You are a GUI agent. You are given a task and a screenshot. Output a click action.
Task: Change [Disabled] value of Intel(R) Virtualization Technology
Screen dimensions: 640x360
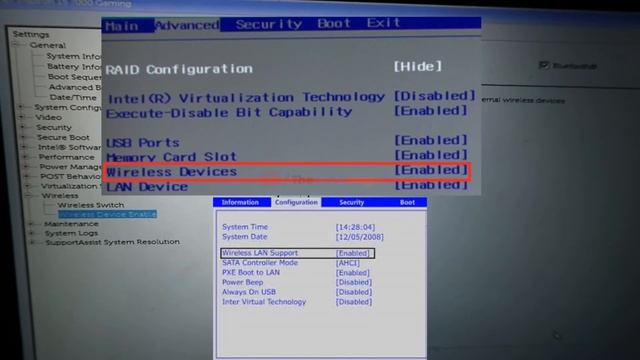click(x=435, y=96)
